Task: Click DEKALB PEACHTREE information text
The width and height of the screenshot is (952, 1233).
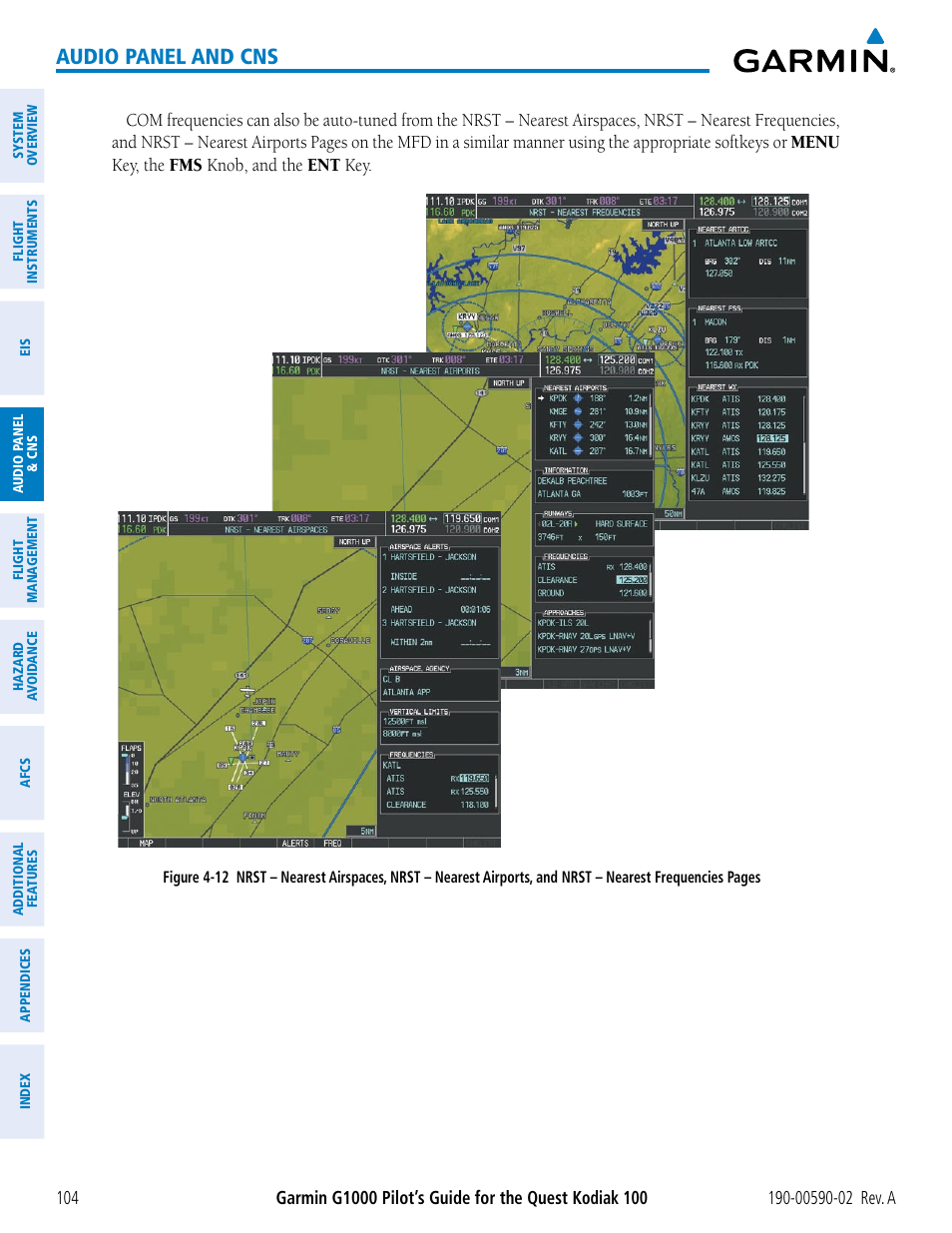Action: point(572,480)
